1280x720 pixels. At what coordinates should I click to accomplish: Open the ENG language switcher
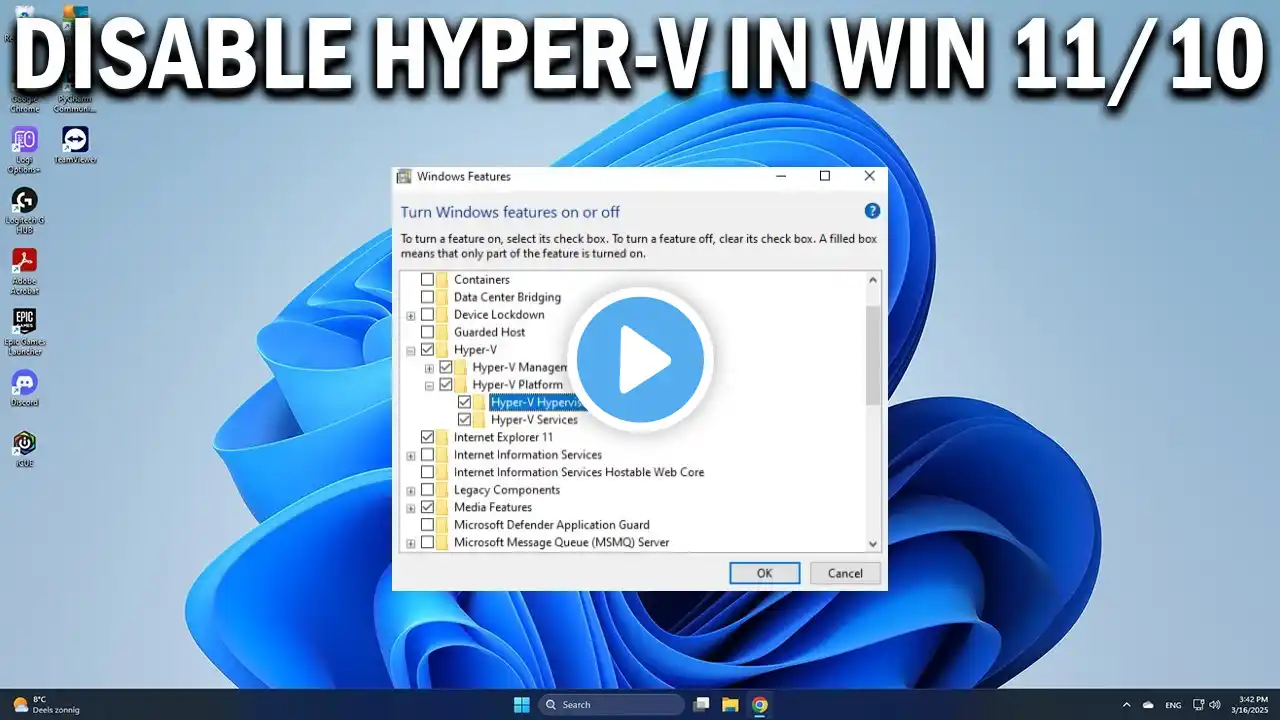pyautogui.click(x=1174, y=704)
